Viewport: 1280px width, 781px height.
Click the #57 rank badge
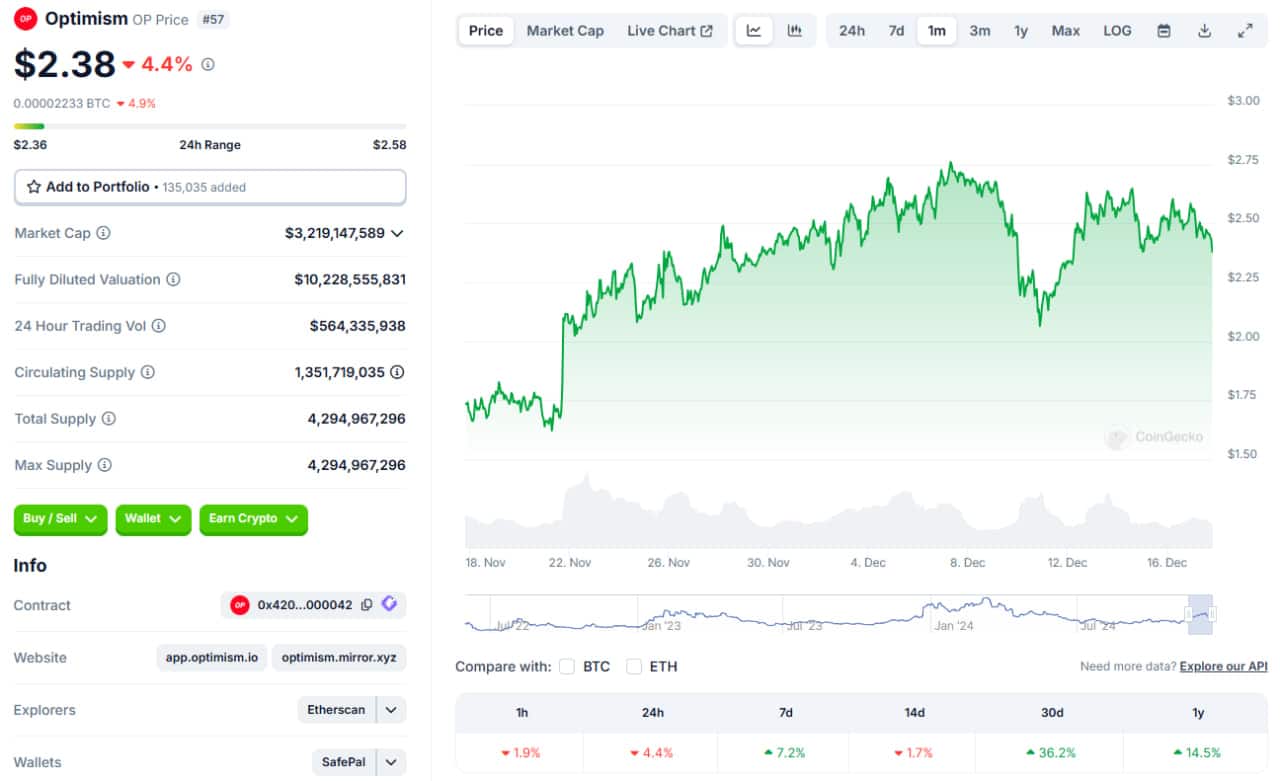pos(212,19)
